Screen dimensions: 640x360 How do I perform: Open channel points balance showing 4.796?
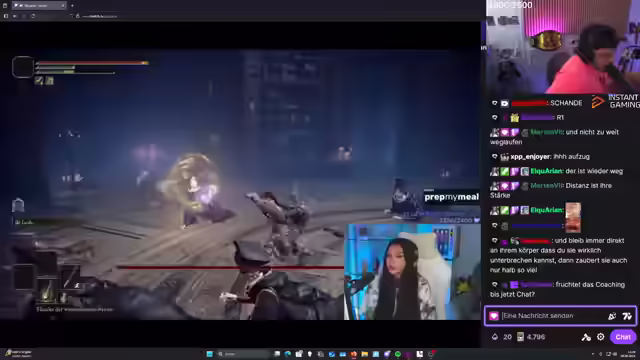[531, 337]
